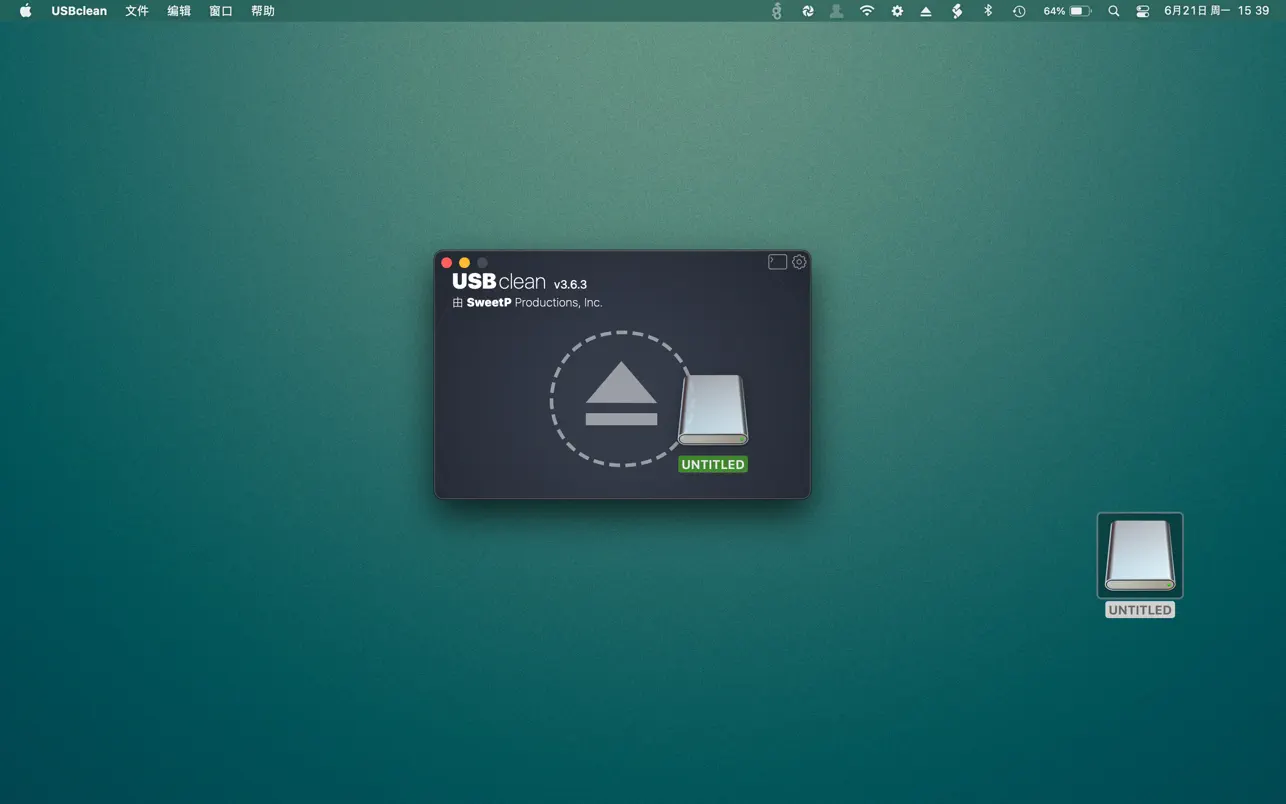1286x804 pixels.
Task: Open the 文件 menu
Action: pyautogui.click(x=137, y=11)
